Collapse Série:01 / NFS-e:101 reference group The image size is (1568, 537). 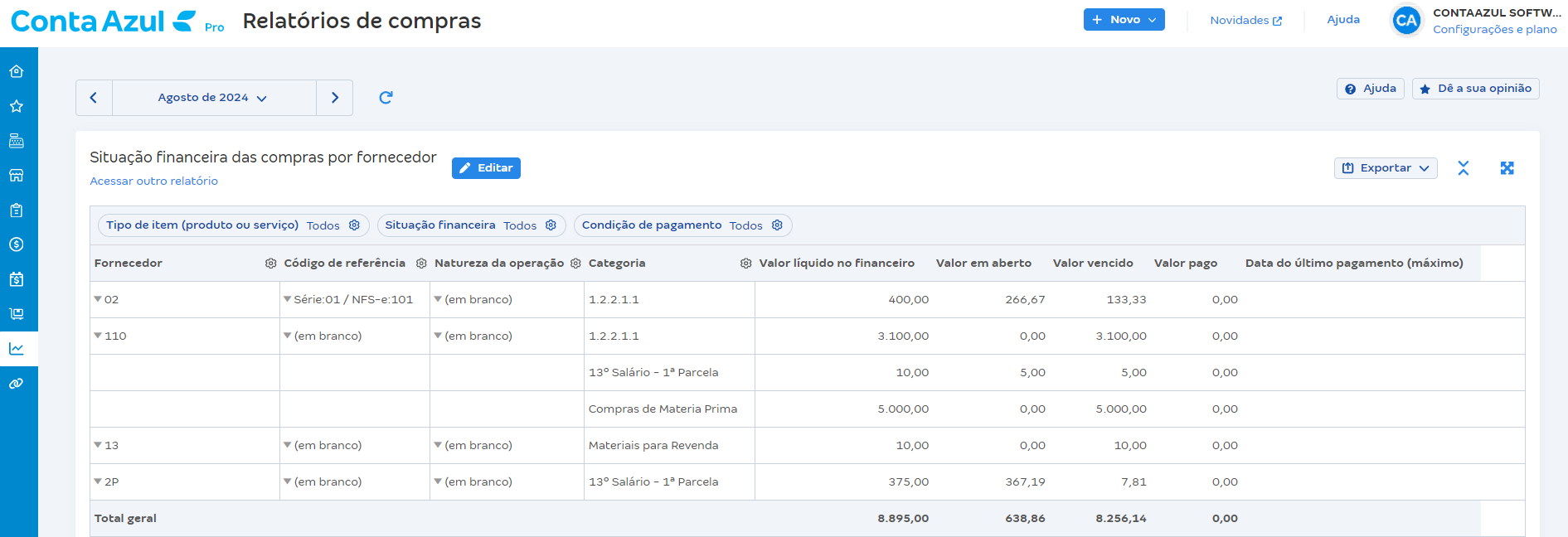[x=288, y=299]
